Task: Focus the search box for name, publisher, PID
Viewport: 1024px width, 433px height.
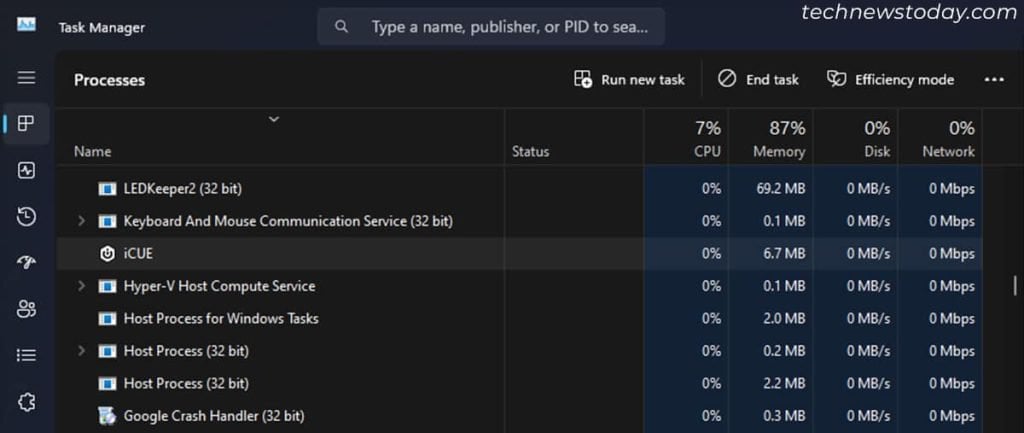Action: tap(491, 27)
